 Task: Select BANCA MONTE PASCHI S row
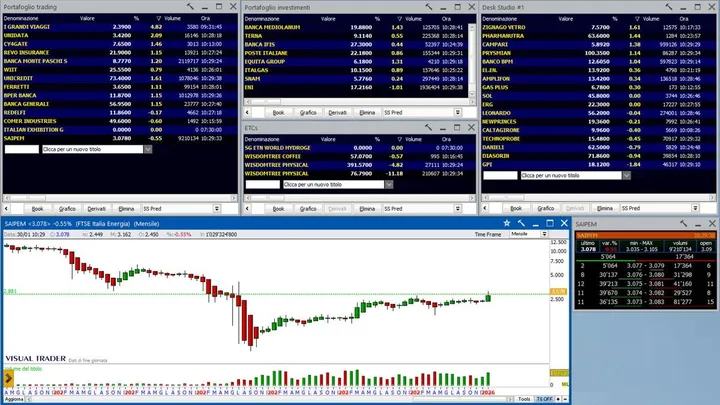point(120,61)
